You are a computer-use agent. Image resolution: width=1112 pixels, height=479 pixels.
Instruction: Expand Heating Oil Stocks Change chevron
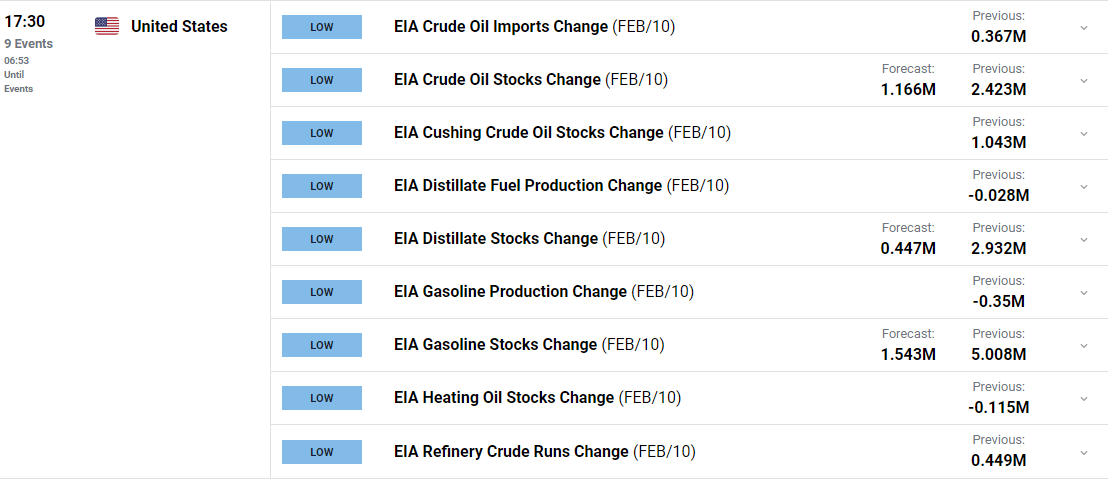click(x=1084, y=399)
